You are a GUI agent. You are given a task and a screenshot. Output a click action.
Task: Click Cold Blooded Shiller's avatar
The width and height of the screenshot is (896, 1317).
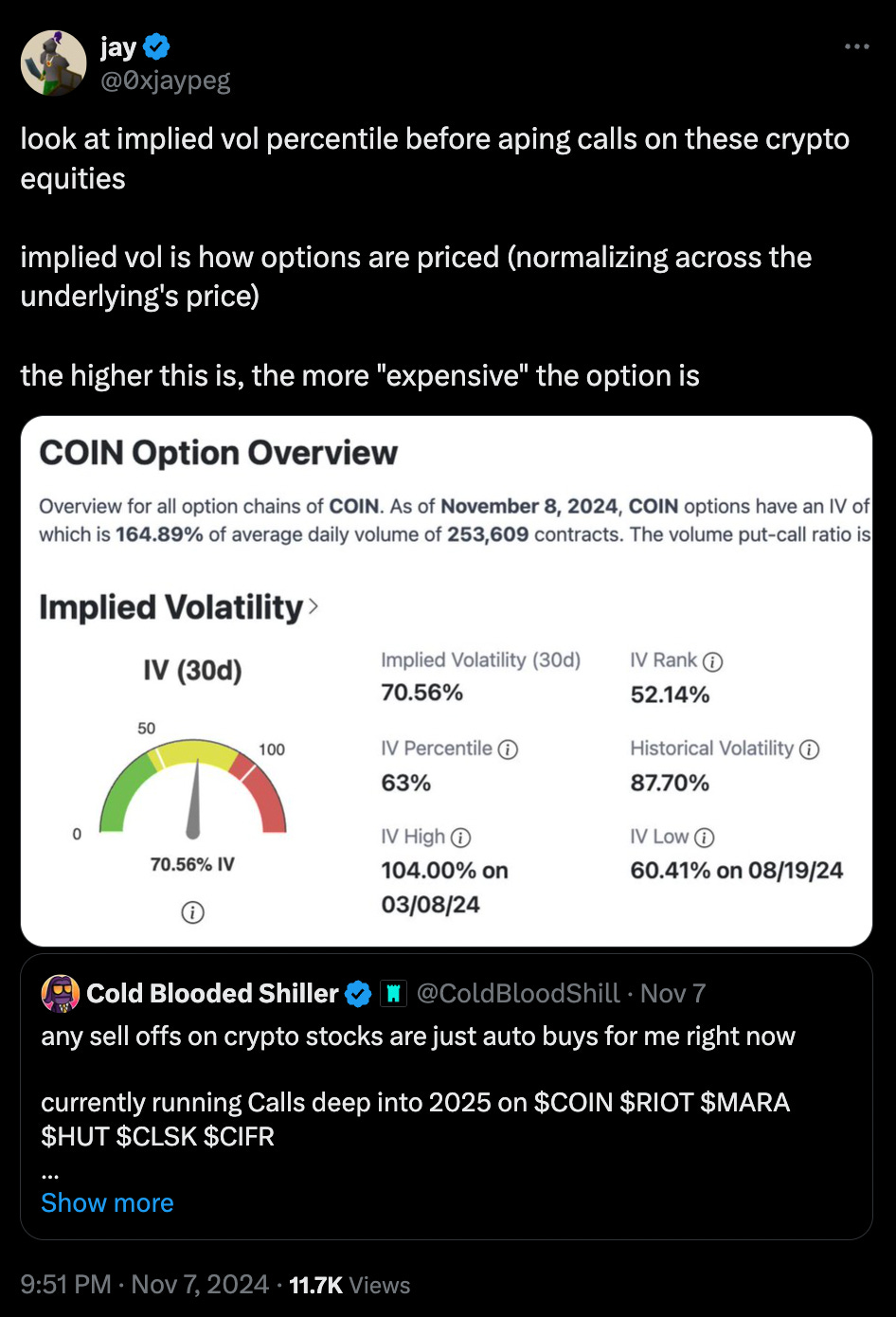click(x=61, y=993)
